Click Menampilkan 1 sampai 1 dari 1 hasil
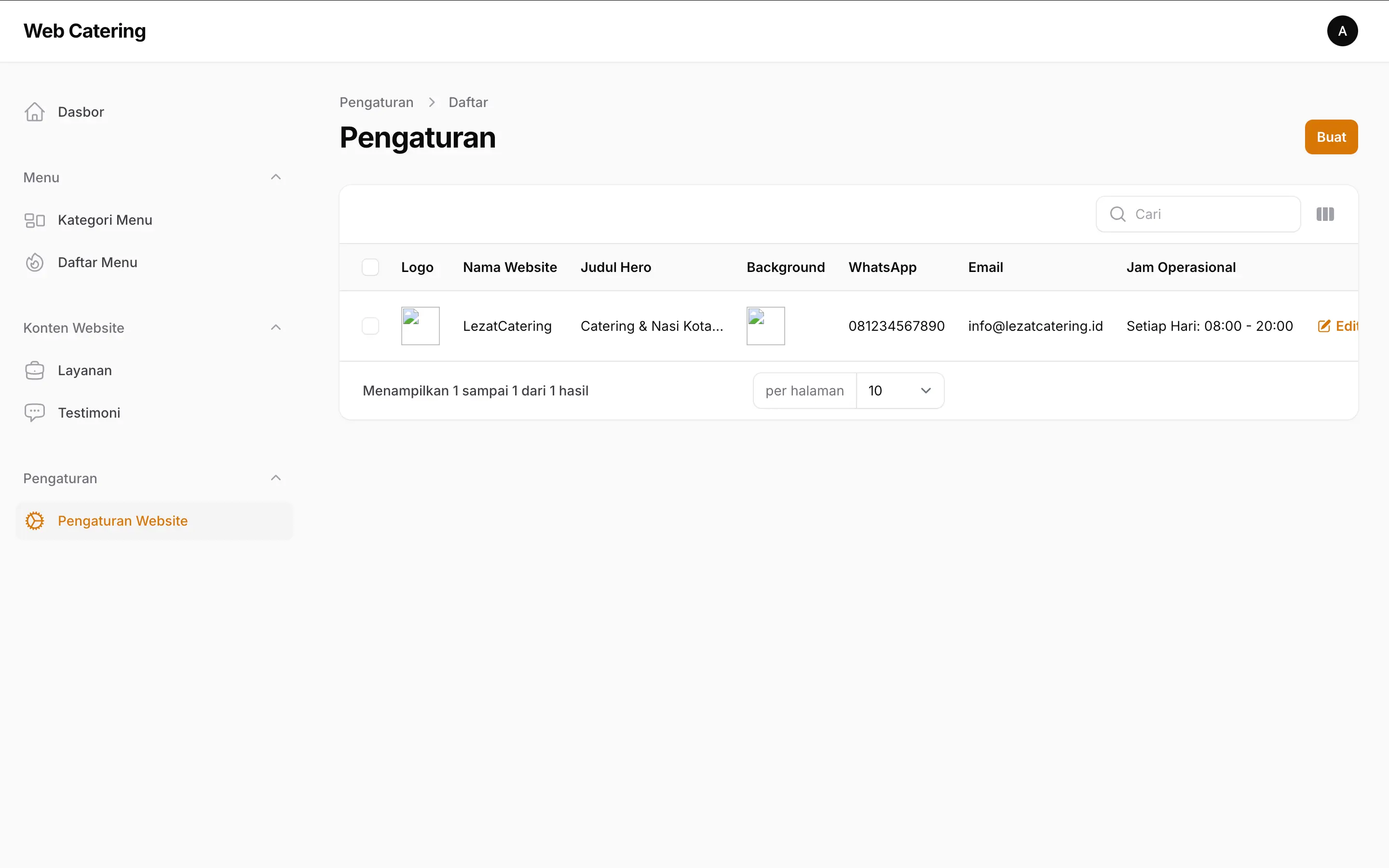The width and height of the screenshot is (1389, 868). 475,391
